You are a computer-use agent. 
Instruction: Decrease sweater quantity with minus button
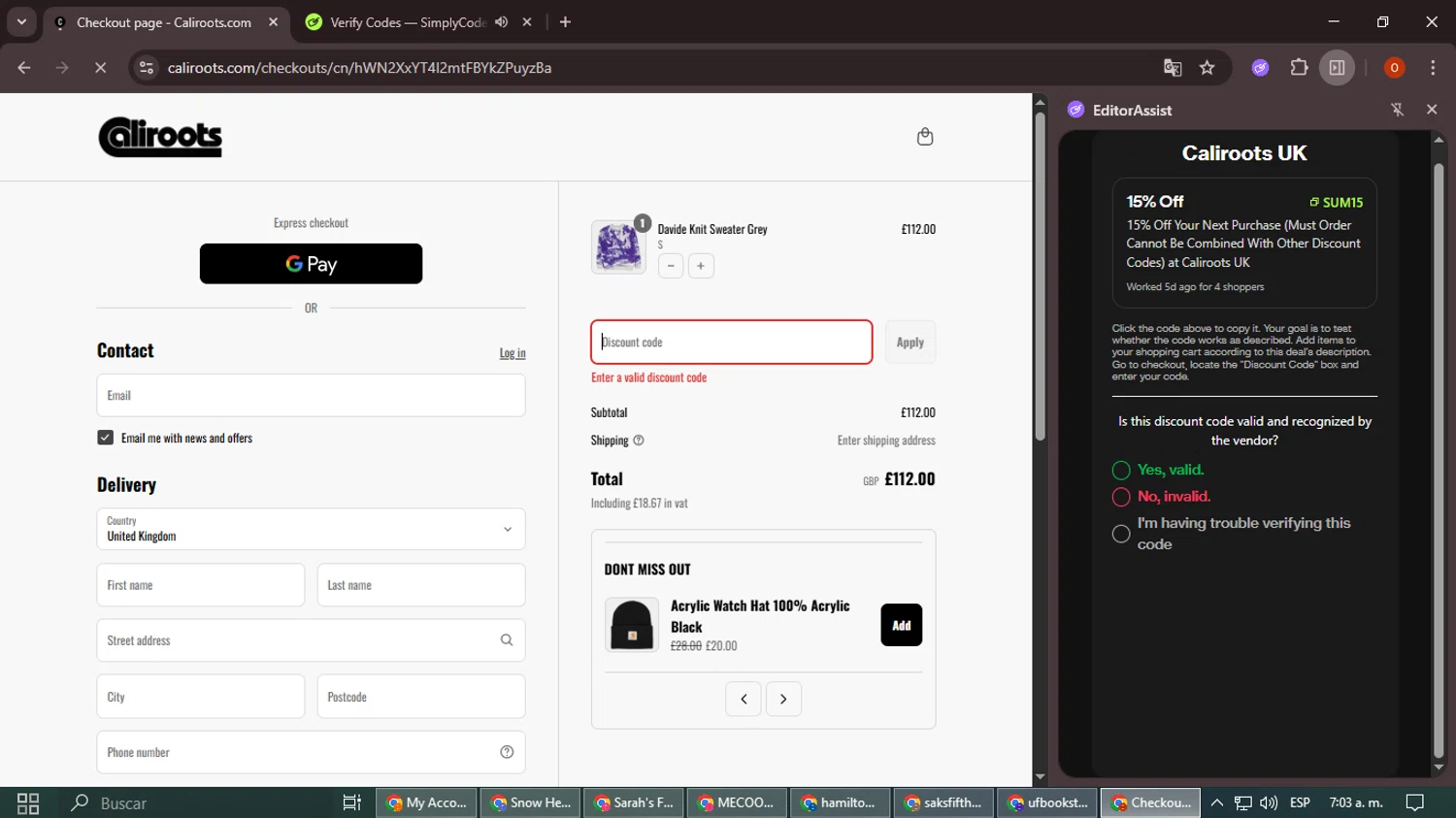(671, 266)
